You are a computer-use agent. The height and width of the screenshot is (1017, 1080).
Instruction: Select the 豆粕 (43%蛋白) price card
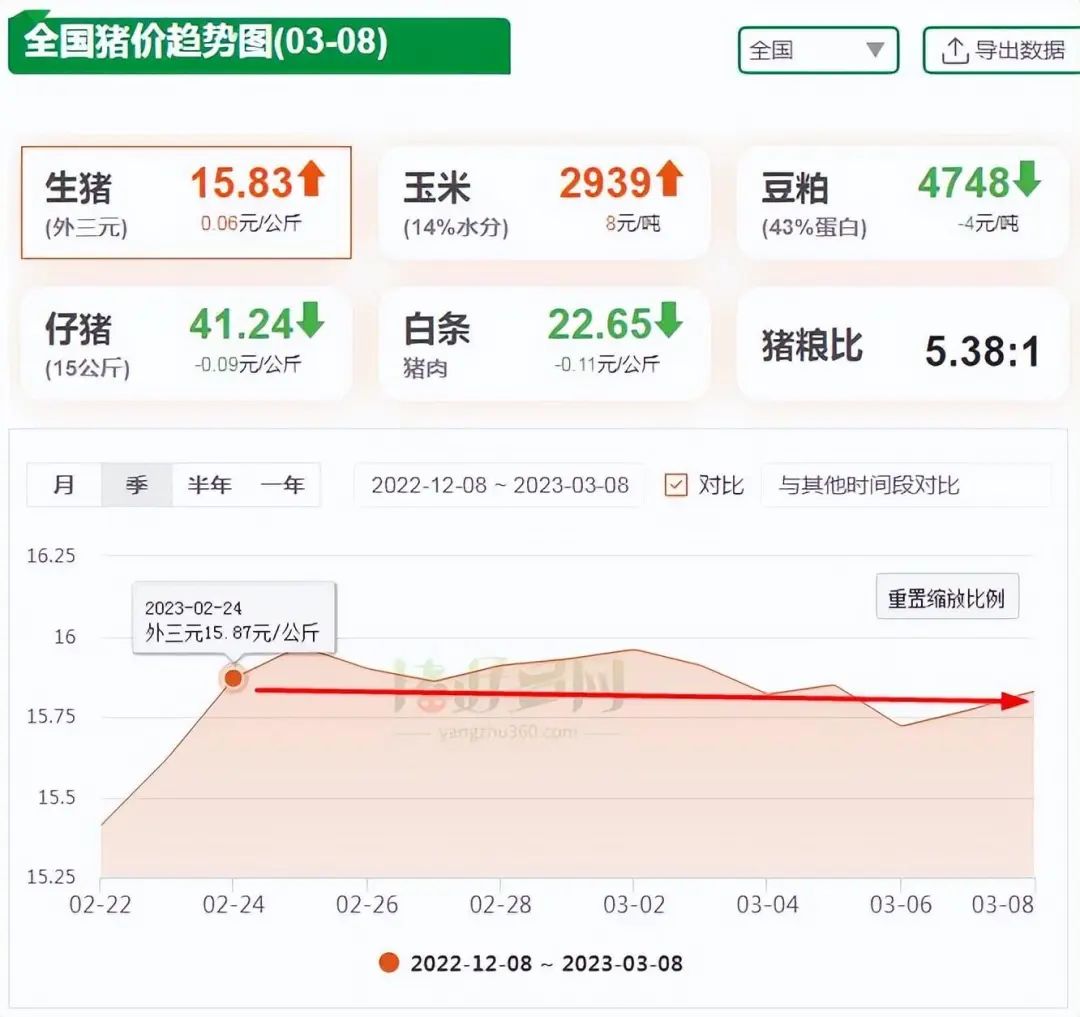(x=902, y=202)
